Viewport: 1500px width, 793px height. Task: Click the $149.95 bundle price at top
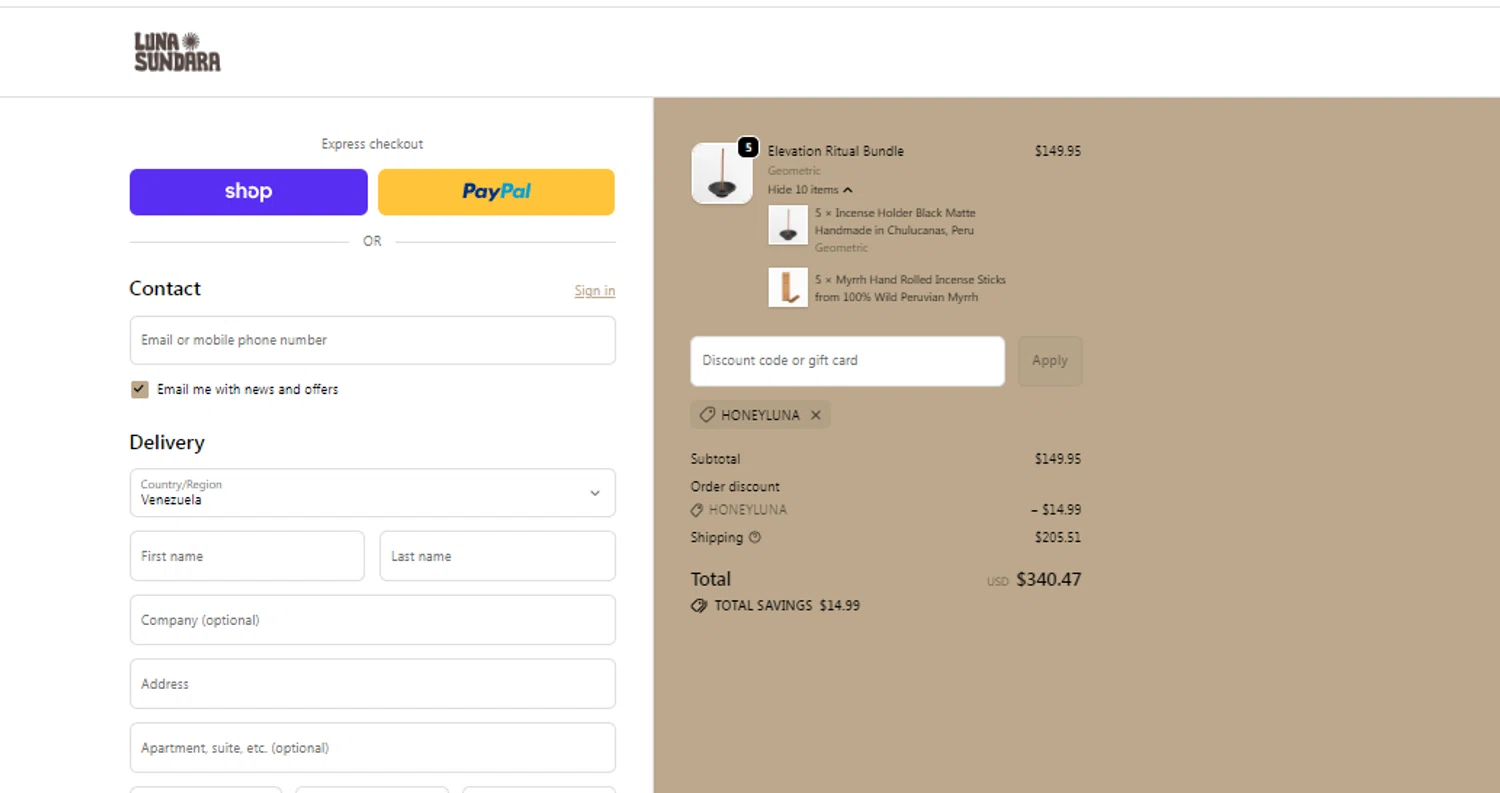(1058, 151)
